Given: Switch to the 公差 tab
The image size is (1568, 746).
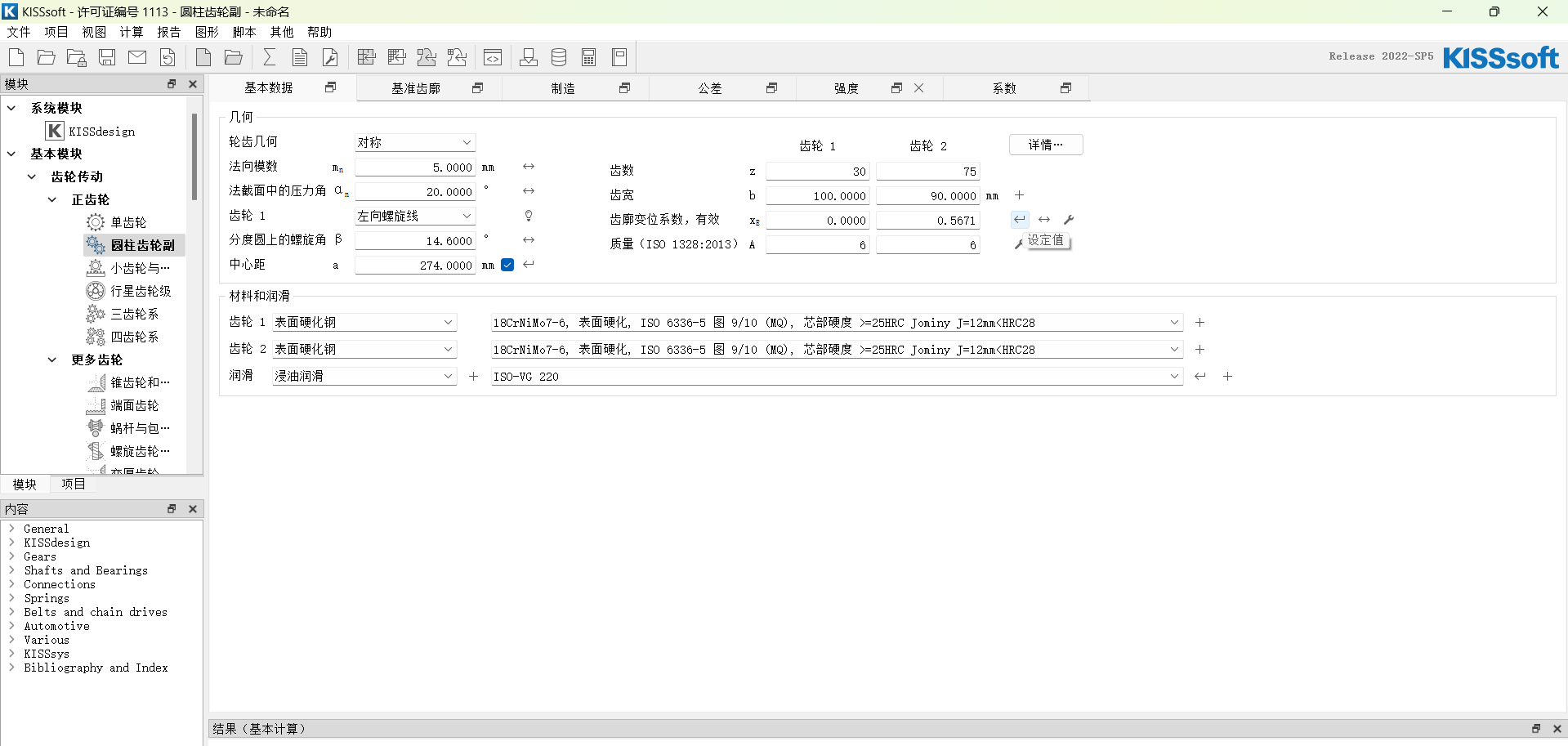Looking at the screenshot, I should [x=710, y=88].
